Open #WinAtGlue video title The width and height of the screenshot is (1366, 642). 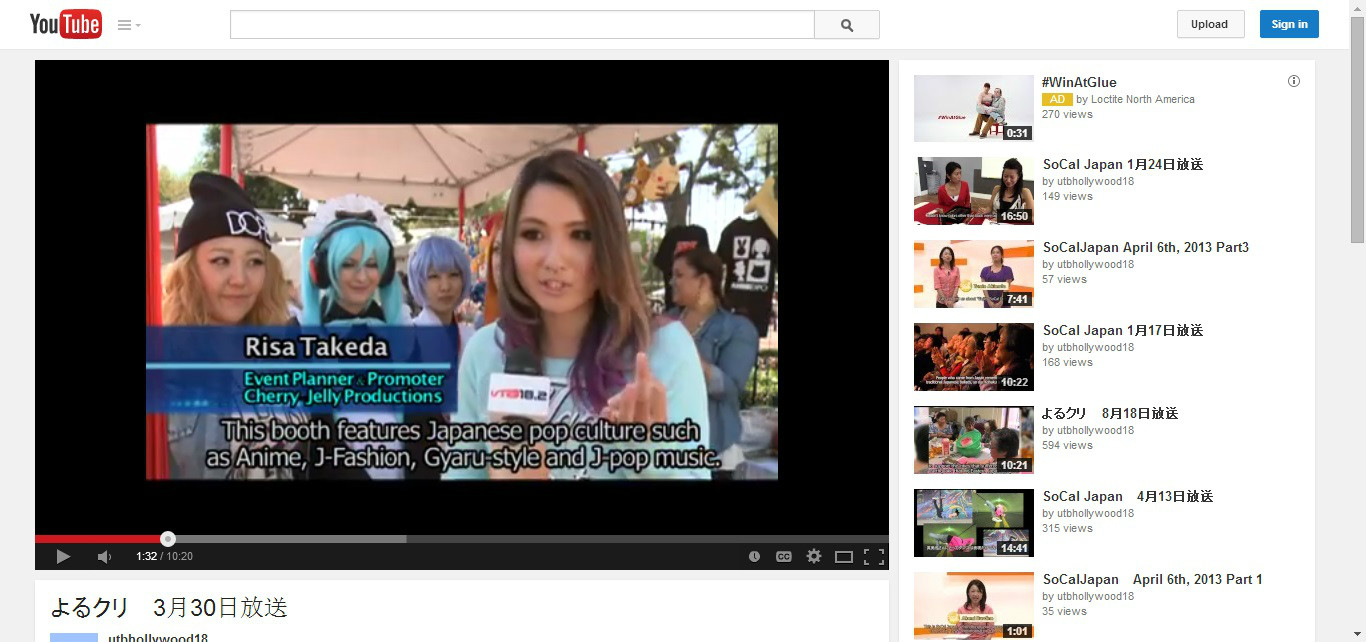(1079, 82)
